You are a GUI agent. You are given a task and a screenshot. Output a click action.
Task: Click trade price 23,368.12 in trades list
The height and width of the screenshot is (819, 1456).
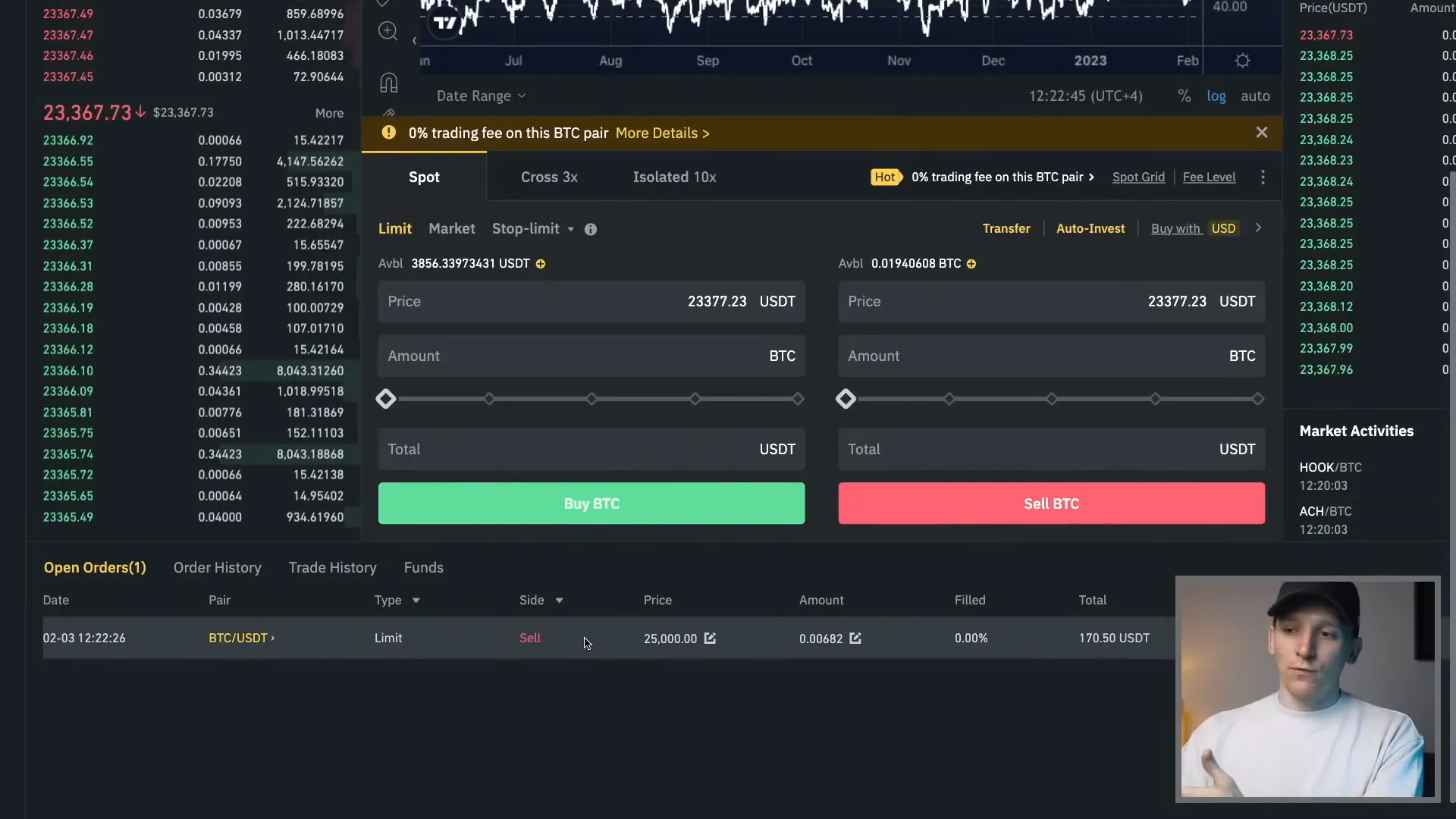(x=1326, y=307)
